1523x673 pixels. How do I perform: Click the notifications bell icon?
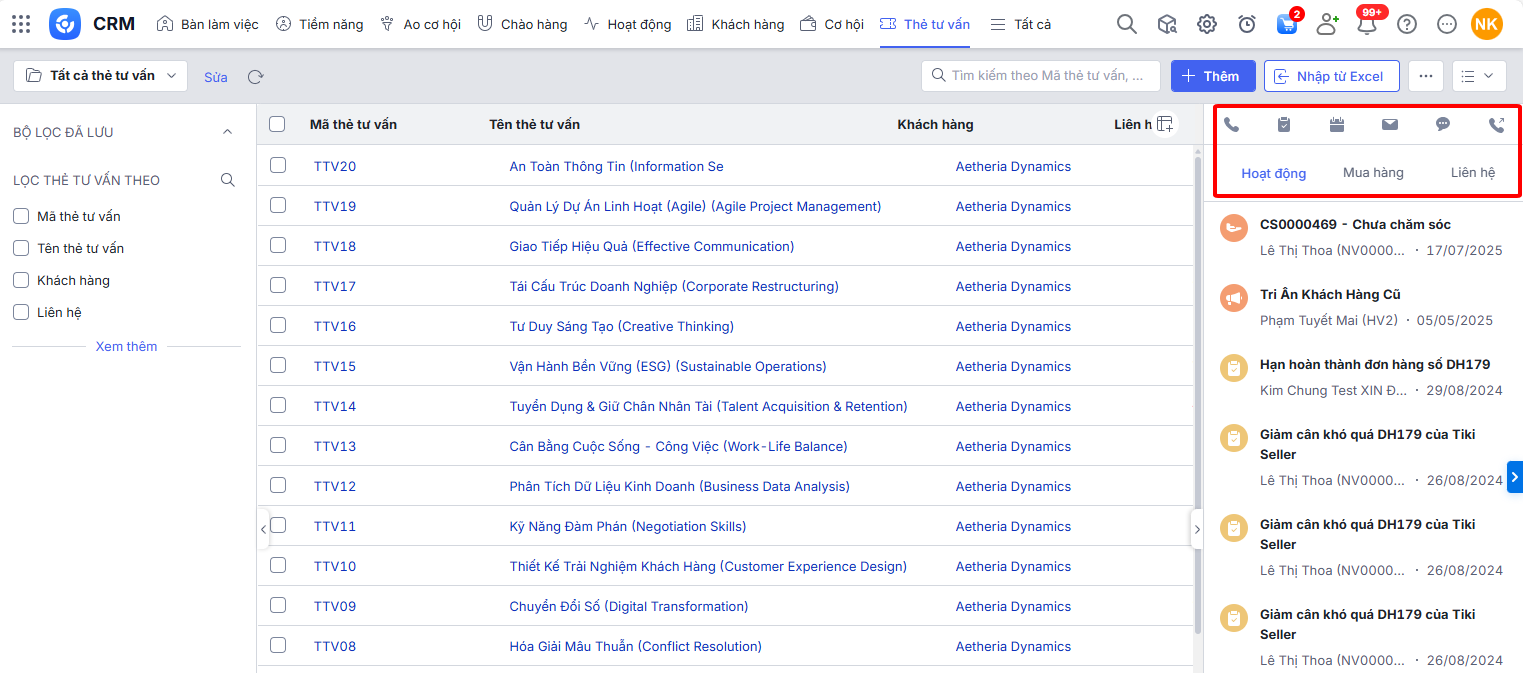(x=1366, y=24)
